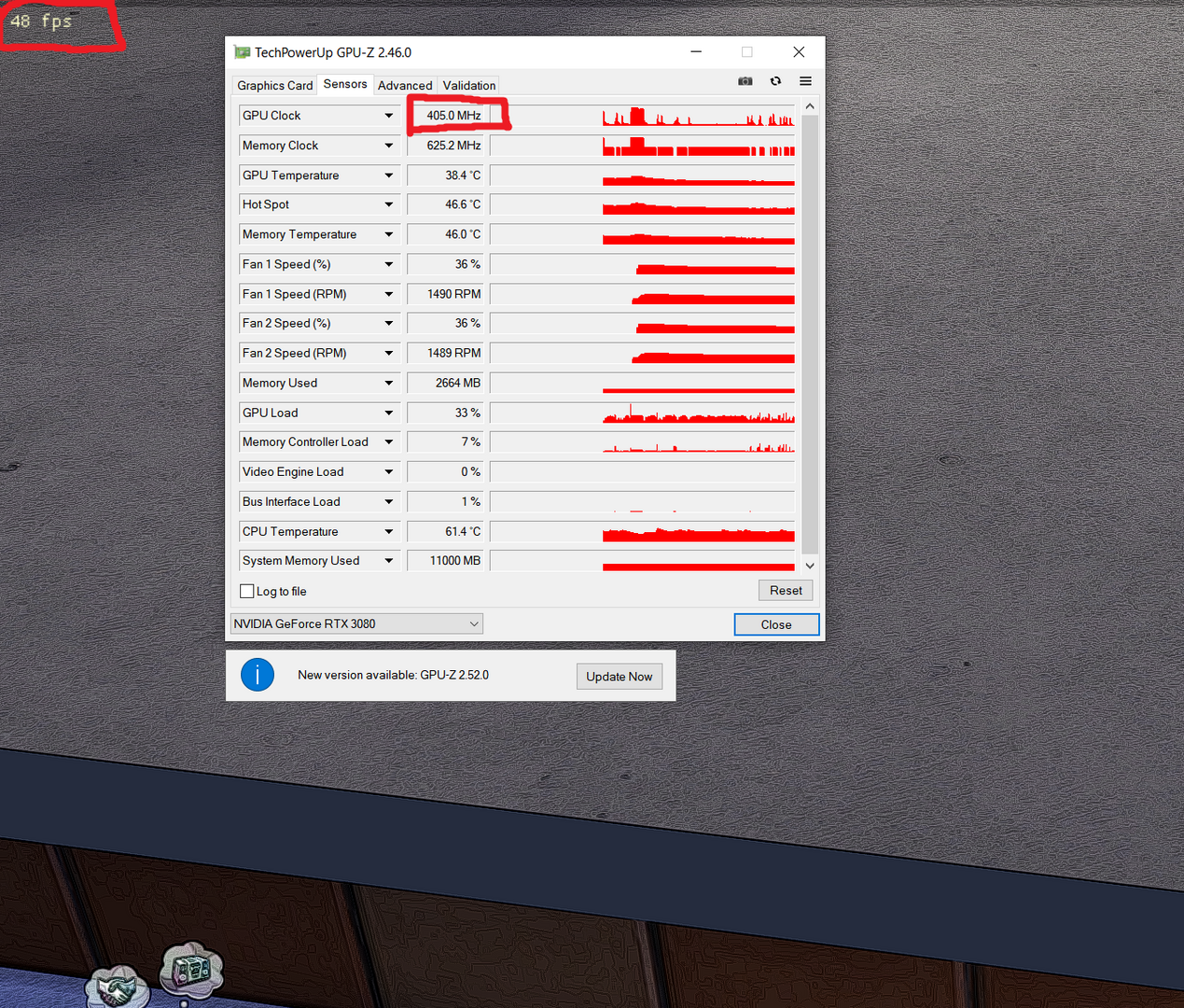Open the System Memory Used dropdown

(389, 560)
